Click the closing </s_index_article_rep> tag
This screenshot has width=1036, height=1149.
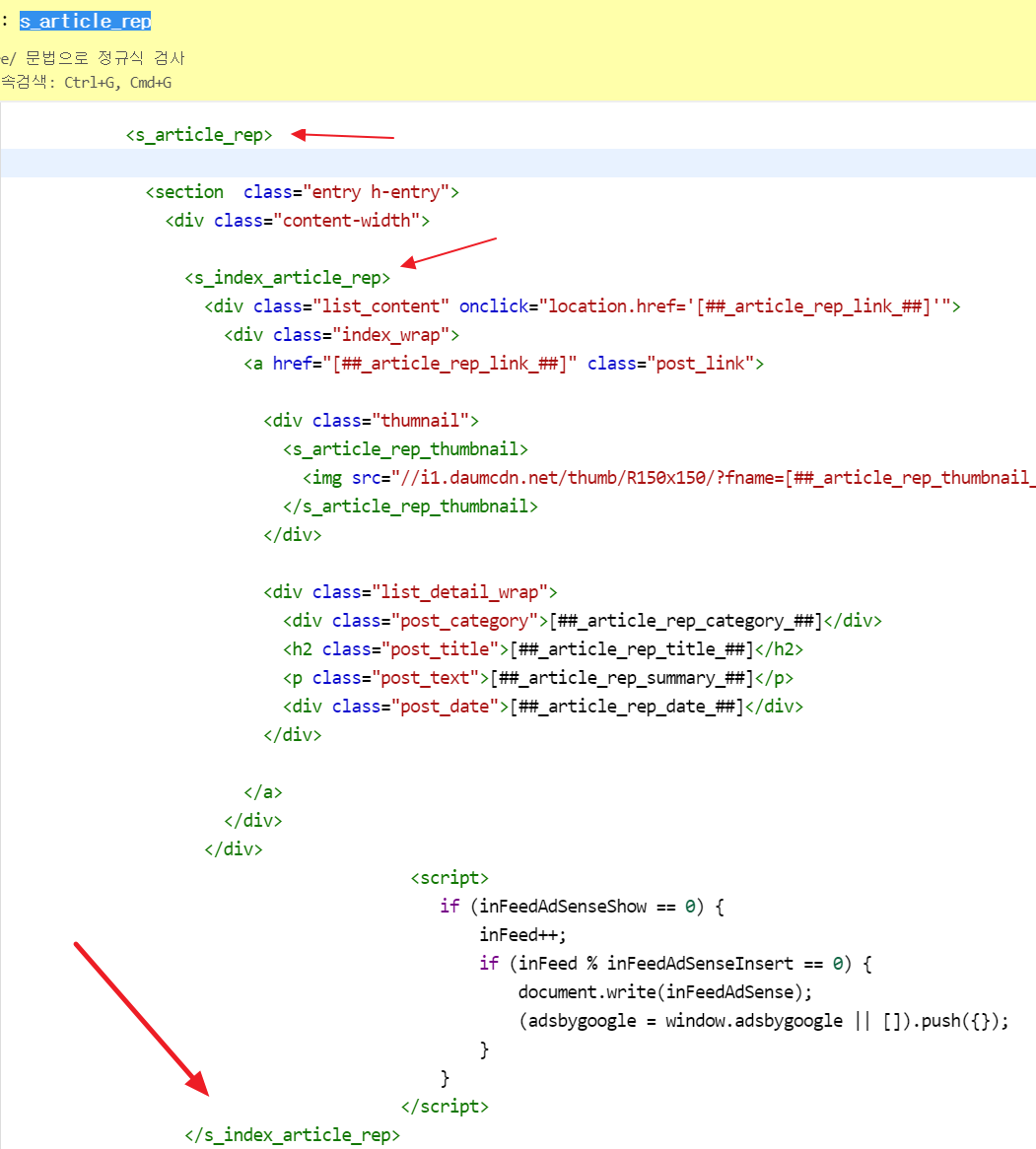pos(293,1135)
